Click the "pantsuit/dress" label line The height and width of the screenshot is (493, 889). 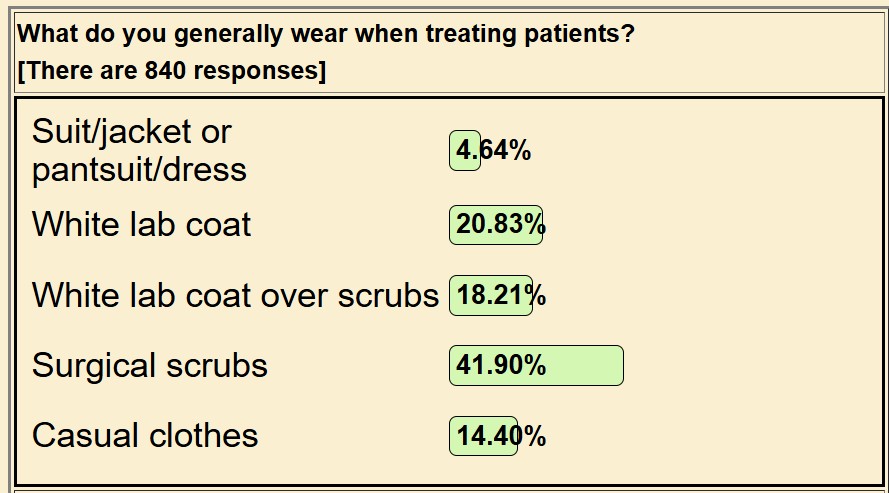coord(139,169)
